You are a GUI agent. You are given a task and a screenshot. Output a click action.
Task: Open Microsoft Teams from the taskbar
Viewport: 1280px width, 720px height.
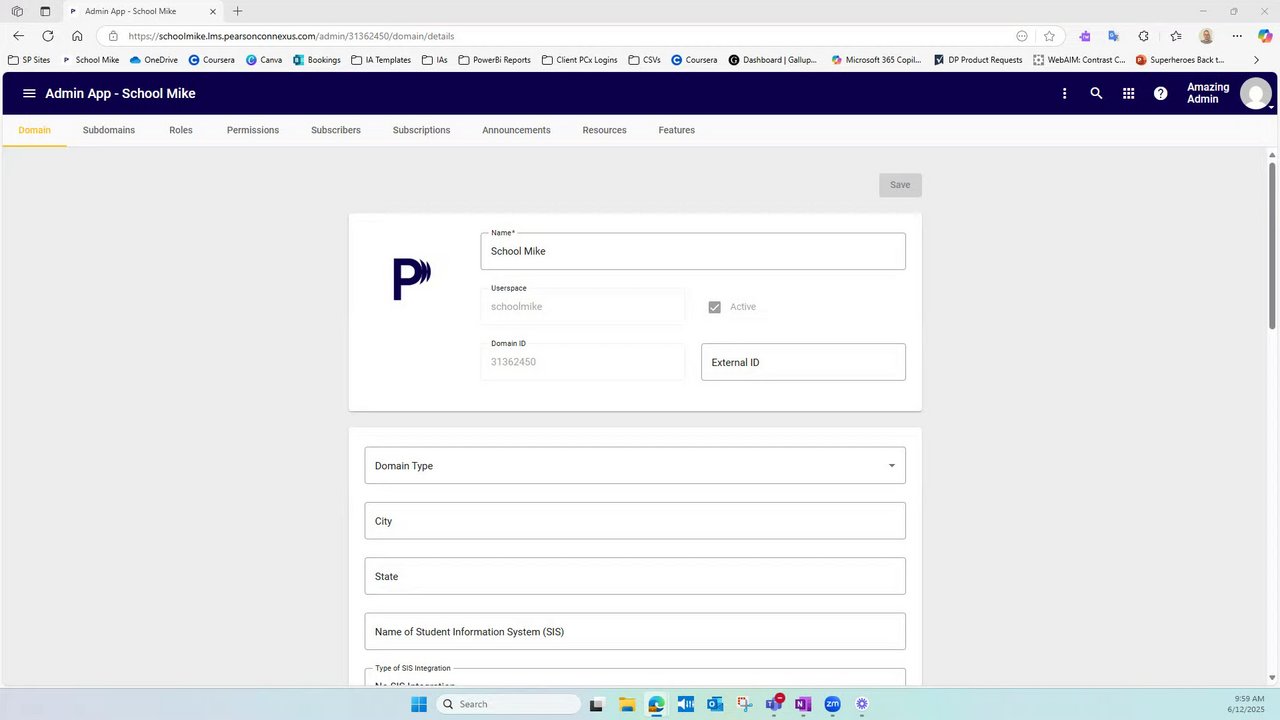point(773,704)
